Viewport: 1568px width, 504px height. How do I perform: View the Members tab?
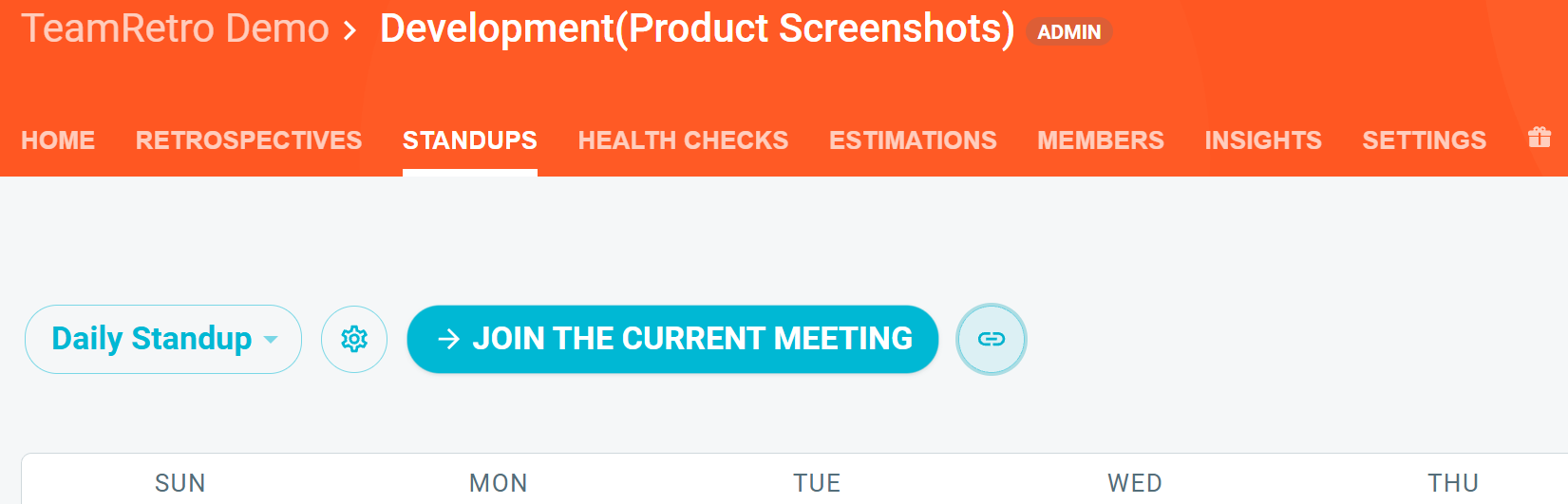click(x=1101, y=140)
